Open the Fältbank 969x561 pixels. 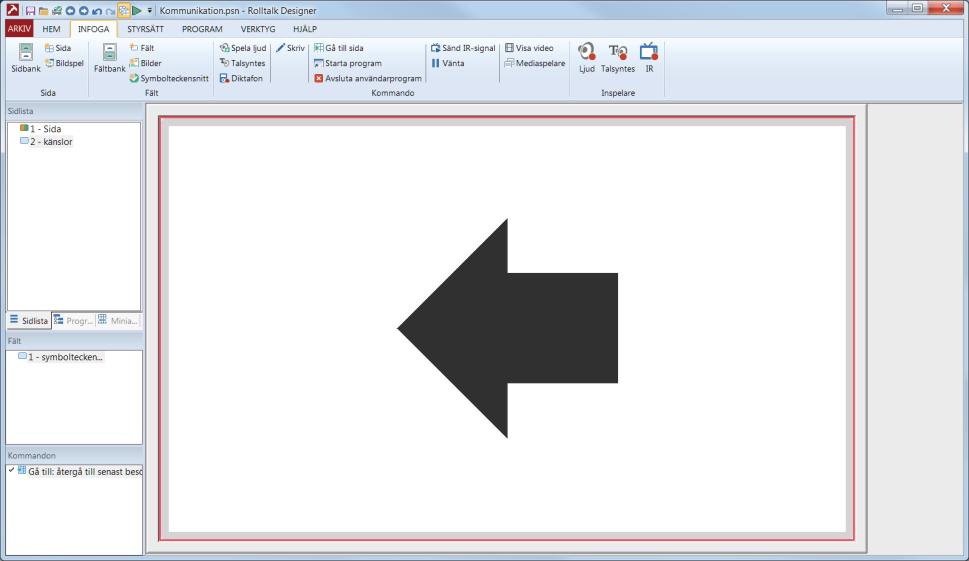[x=109, y=58]
